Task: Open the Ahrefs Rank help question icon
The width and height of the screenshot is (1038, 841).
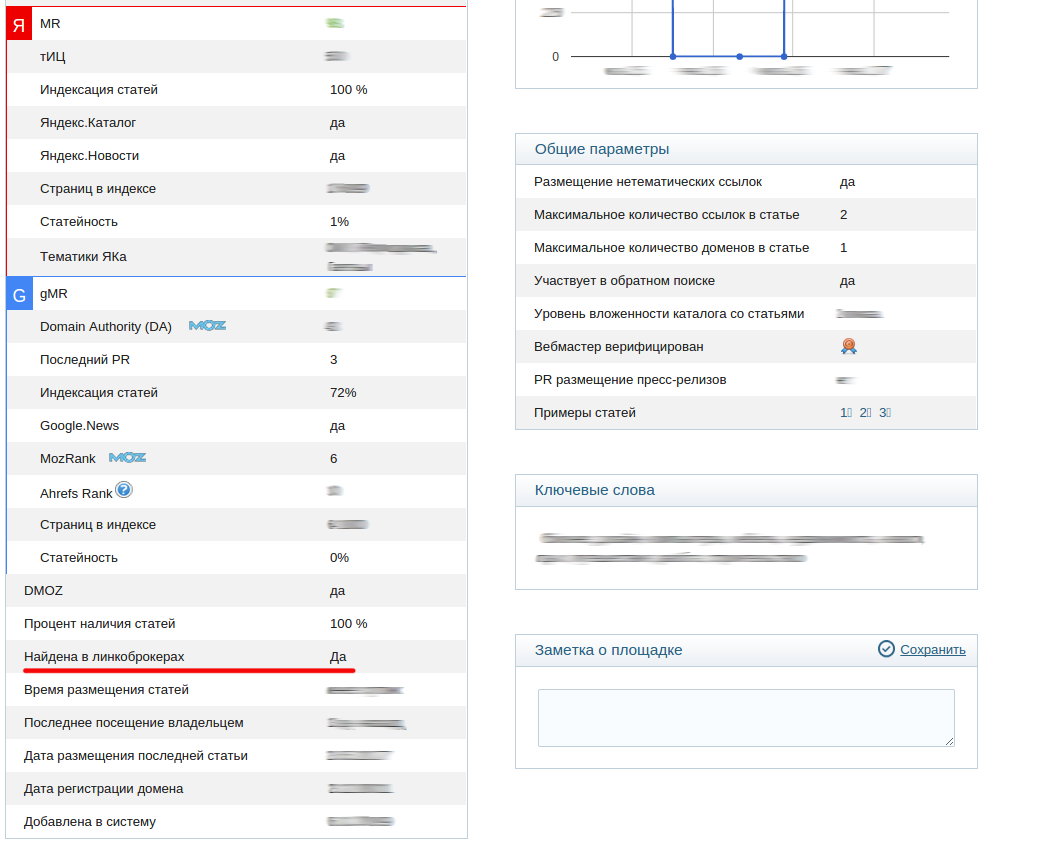Action: tap(124, 490)
